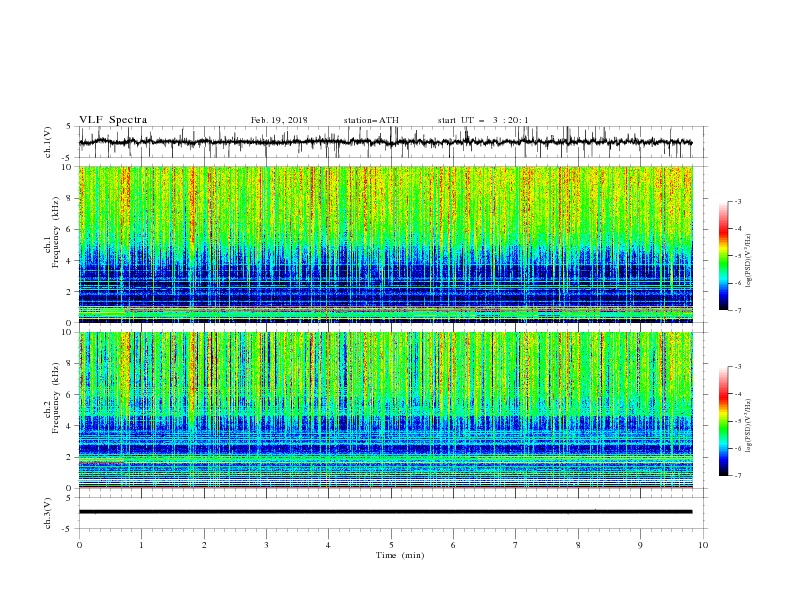Click the "VLF Spectra" plot title
Image resolution: width=792 pixels, height=612 pixels.
click(113, 120)
